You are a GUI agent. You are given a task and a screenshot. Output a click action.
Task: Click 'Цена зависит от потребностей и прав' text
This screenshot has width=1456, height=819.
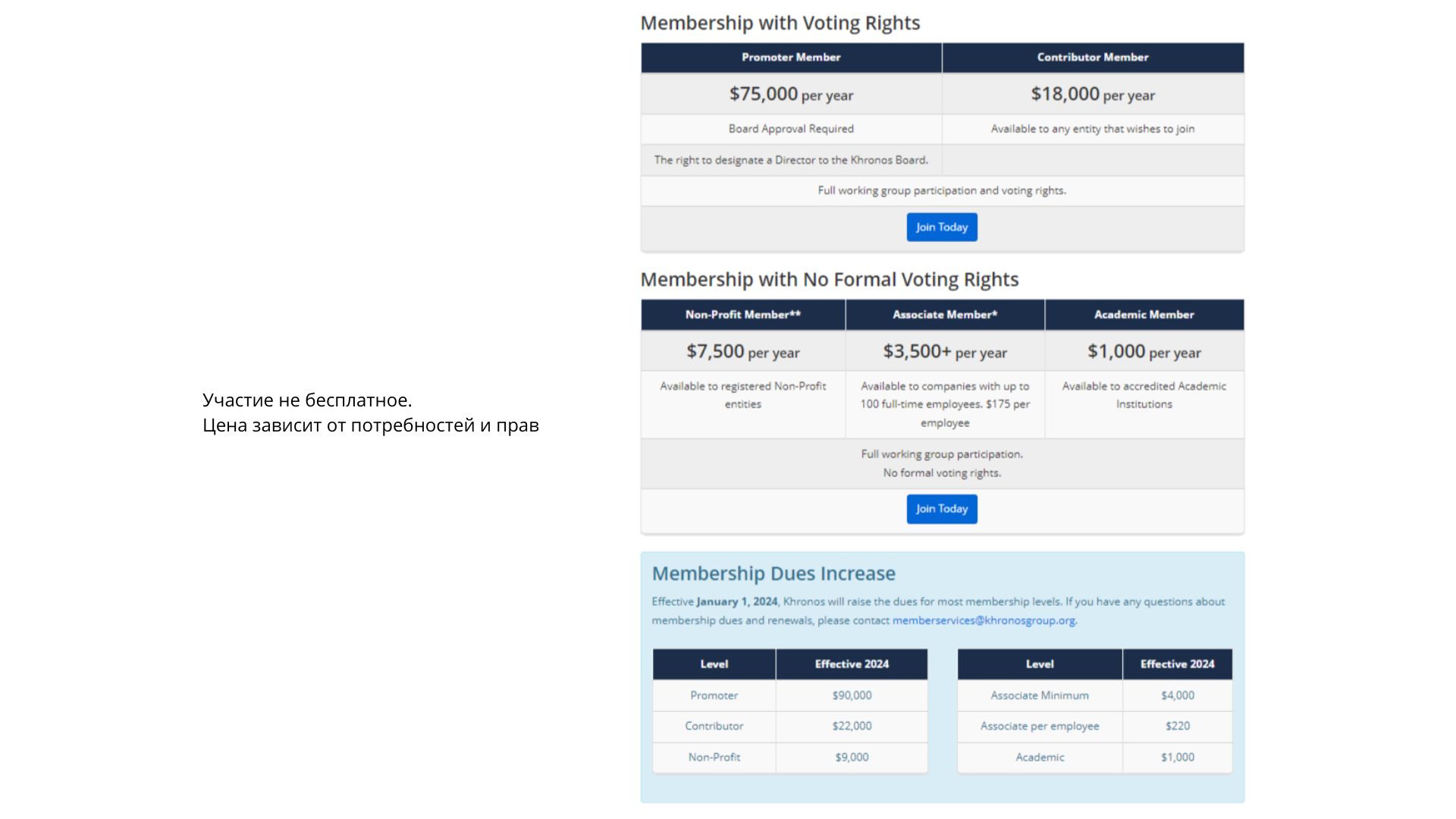(x=371, y=425)
